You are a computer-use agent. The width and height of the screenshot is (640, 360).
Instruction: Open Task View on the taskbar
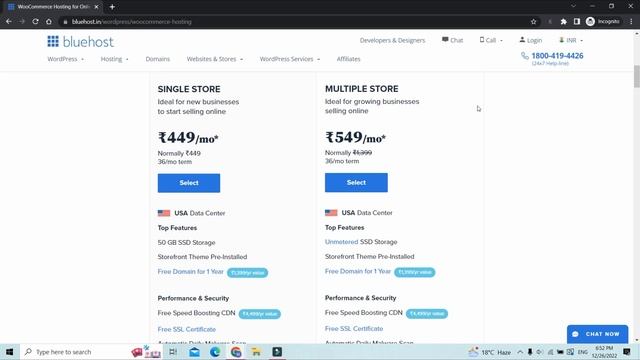[x=173, y=352]
